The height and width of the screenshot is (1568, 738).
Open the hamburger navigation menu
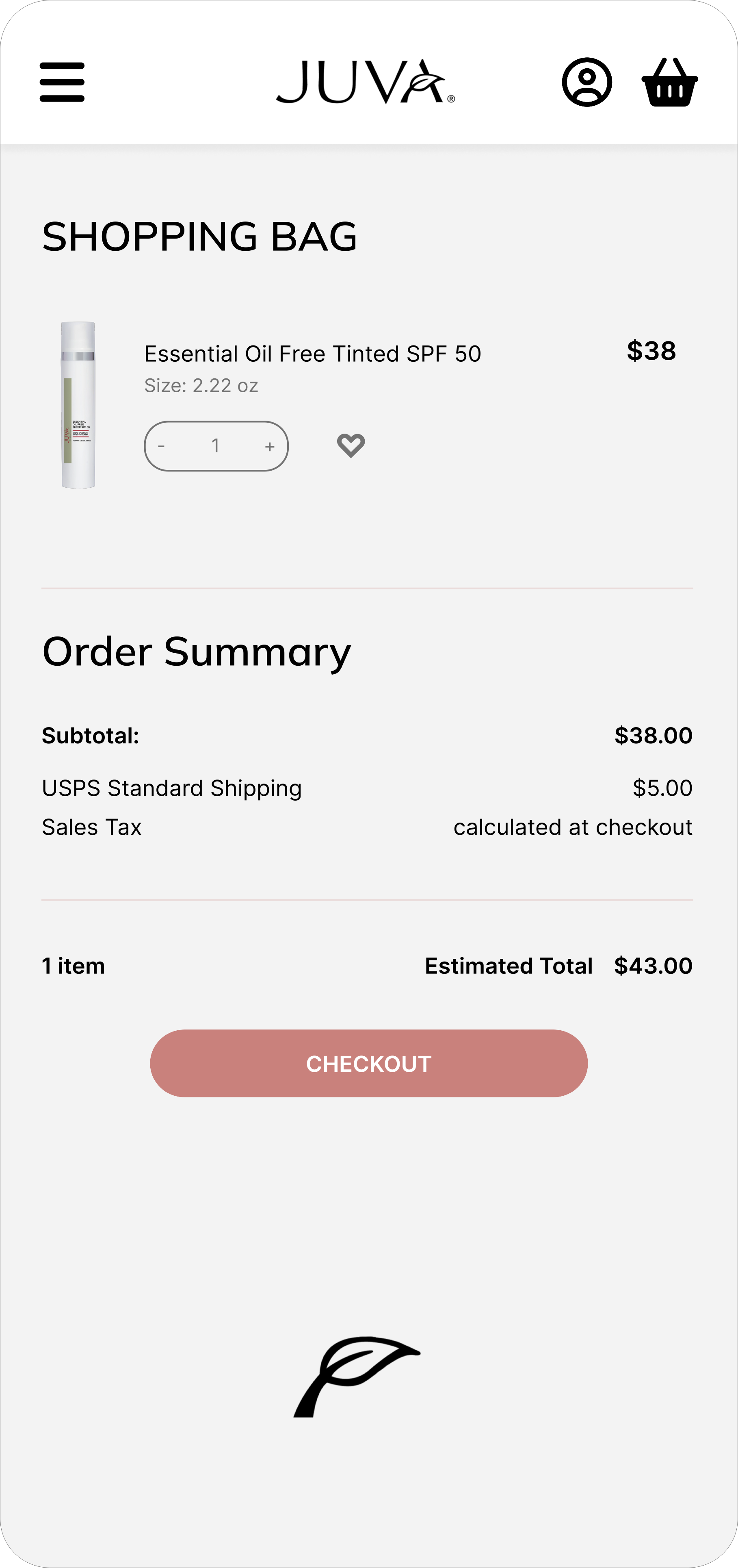62,82
